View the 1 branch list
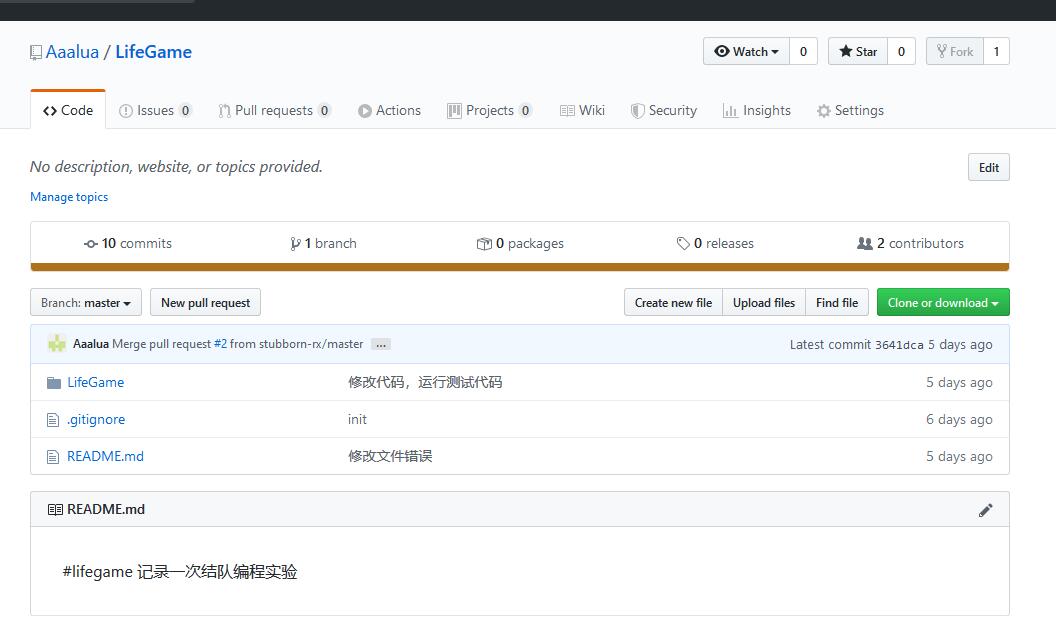 click(x=323, y=243)
